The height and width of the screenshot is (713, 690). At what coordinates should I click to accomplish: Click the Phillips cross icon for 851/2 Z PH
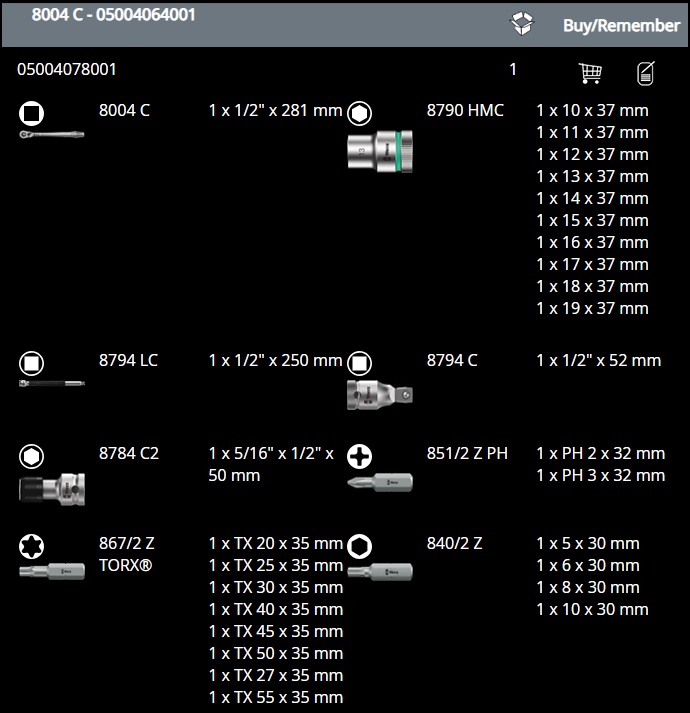point(359,456)
